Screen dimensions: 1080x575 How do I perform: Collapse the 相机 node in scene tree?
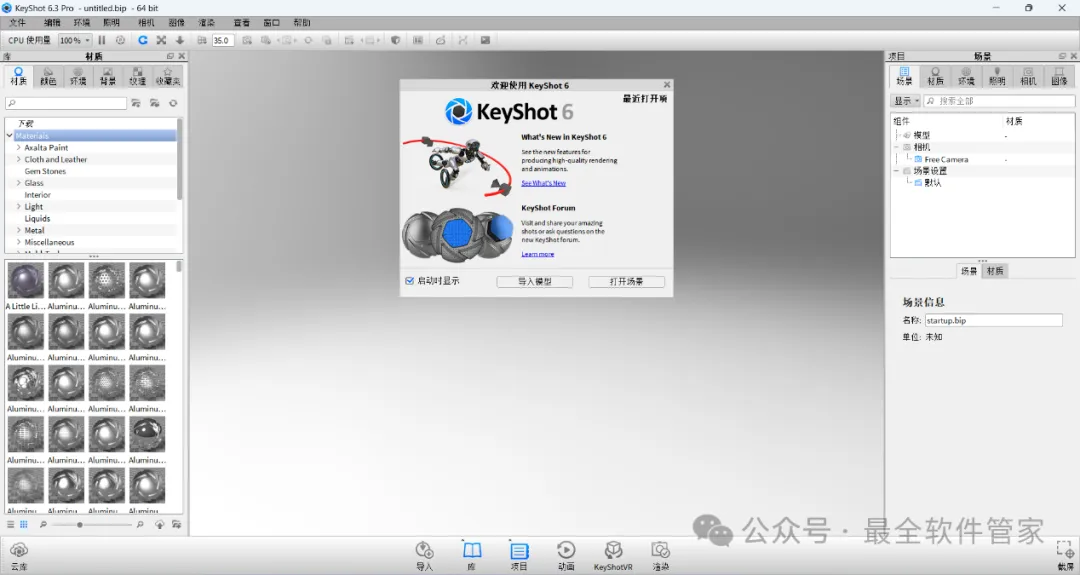click(897, 147)
